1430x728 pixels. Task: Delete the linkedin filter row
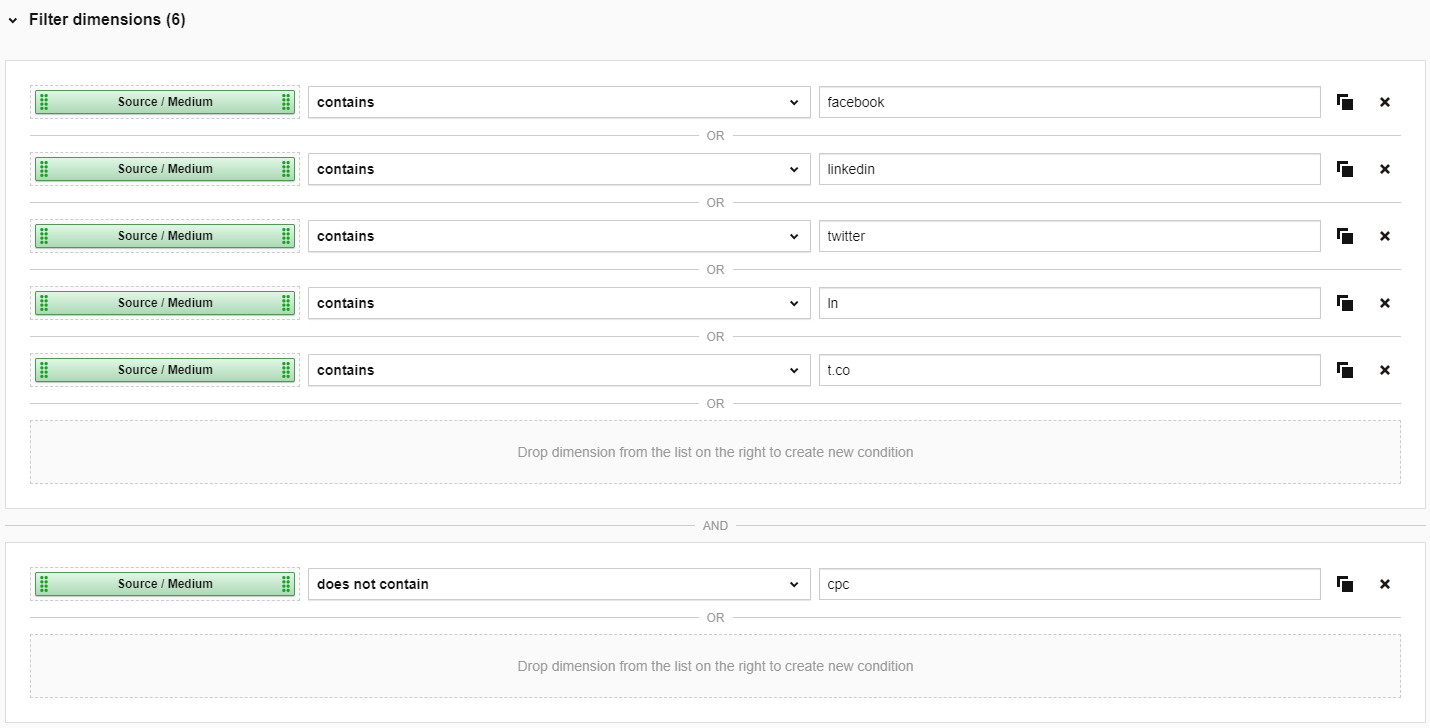pyautogui.click(x=1385, y=169)
